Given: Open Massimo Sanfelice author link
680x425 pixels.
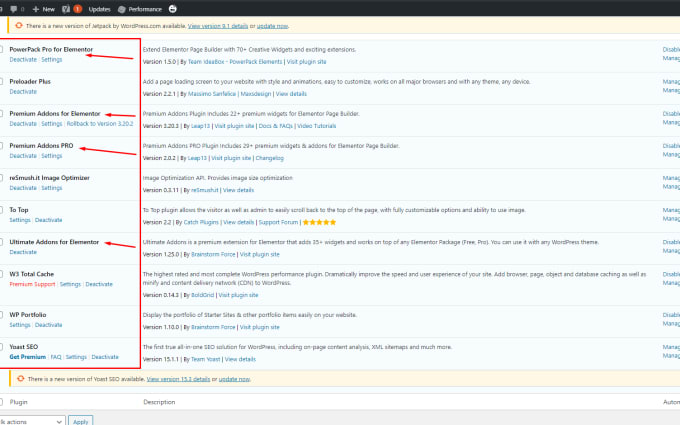Looking at the screenshot, I should (x=212, y=94).
